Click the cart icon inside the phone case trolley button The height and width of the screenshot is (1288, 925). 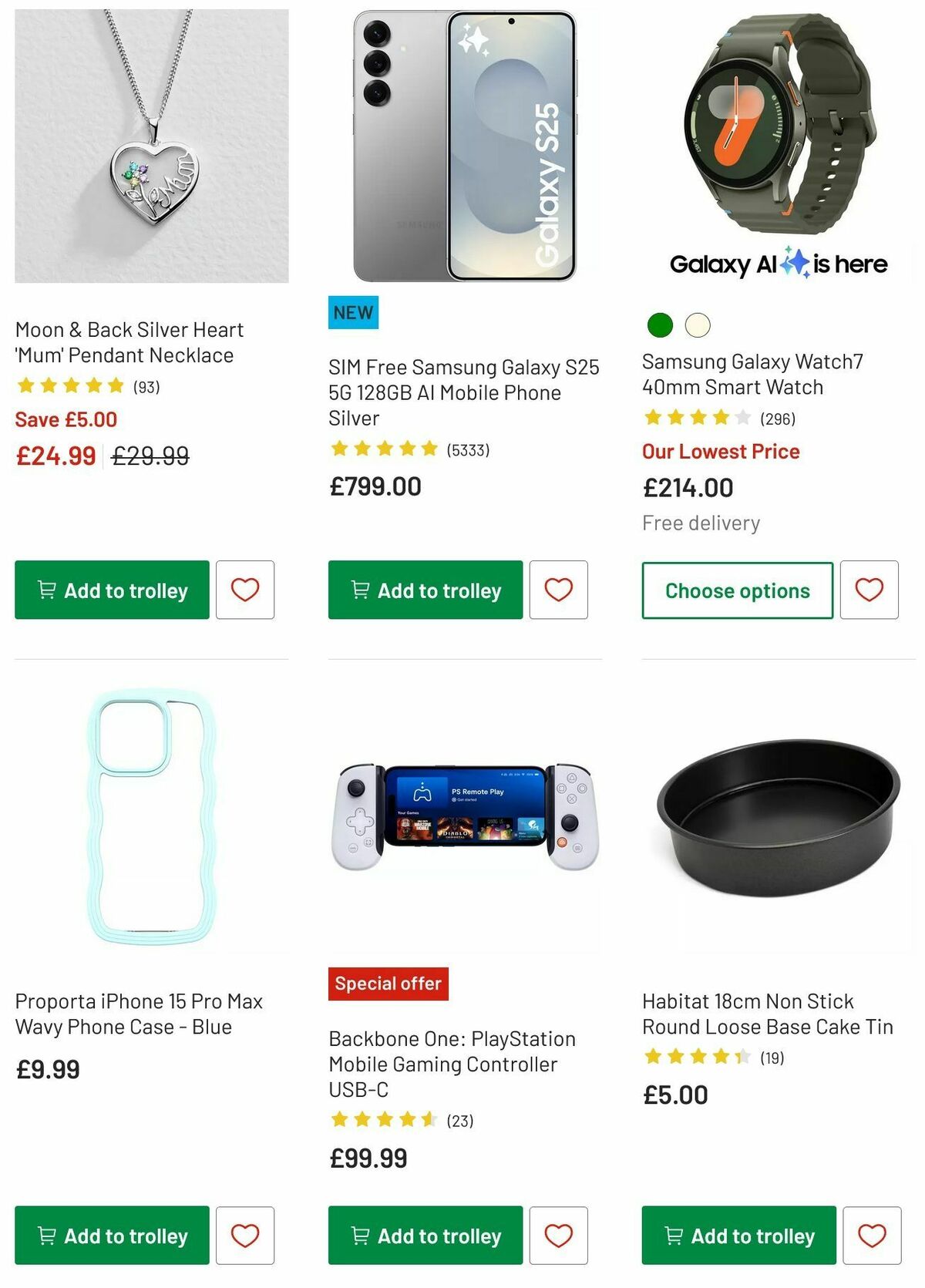(46, 1236)
